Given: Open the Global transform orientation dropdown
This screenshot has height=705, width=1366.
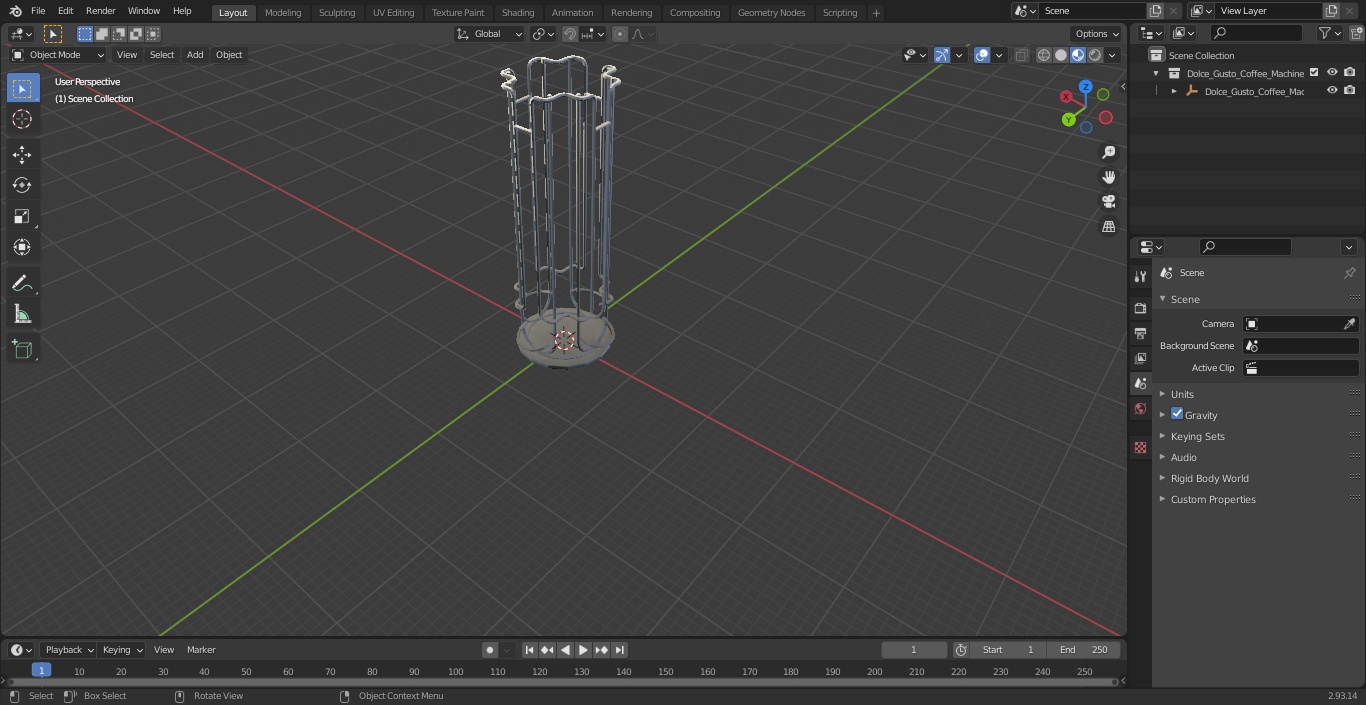Looking at the screenshot, I should [490, 34].
